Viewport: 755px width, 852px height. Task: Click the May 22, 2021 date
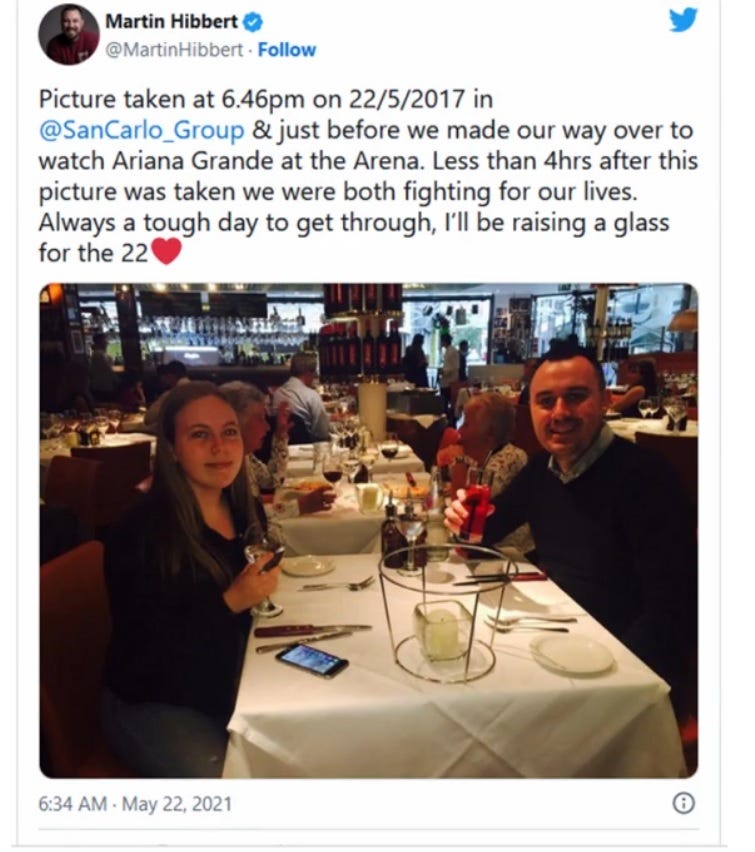[x=177, y=804]
